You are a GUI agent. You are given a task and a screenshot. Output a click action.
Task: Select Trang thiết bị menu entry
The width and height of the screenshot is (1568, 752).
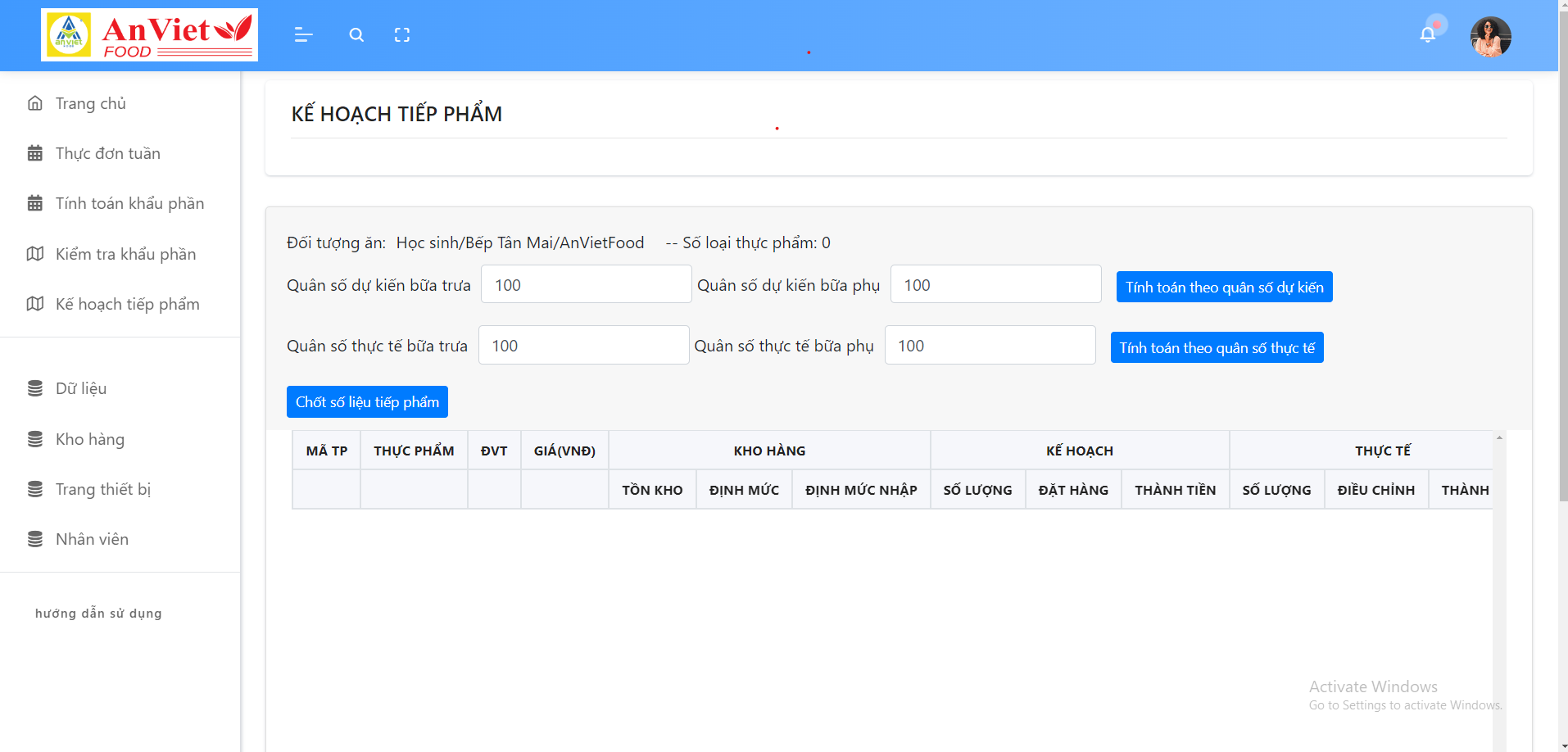(x=102, y=489)
